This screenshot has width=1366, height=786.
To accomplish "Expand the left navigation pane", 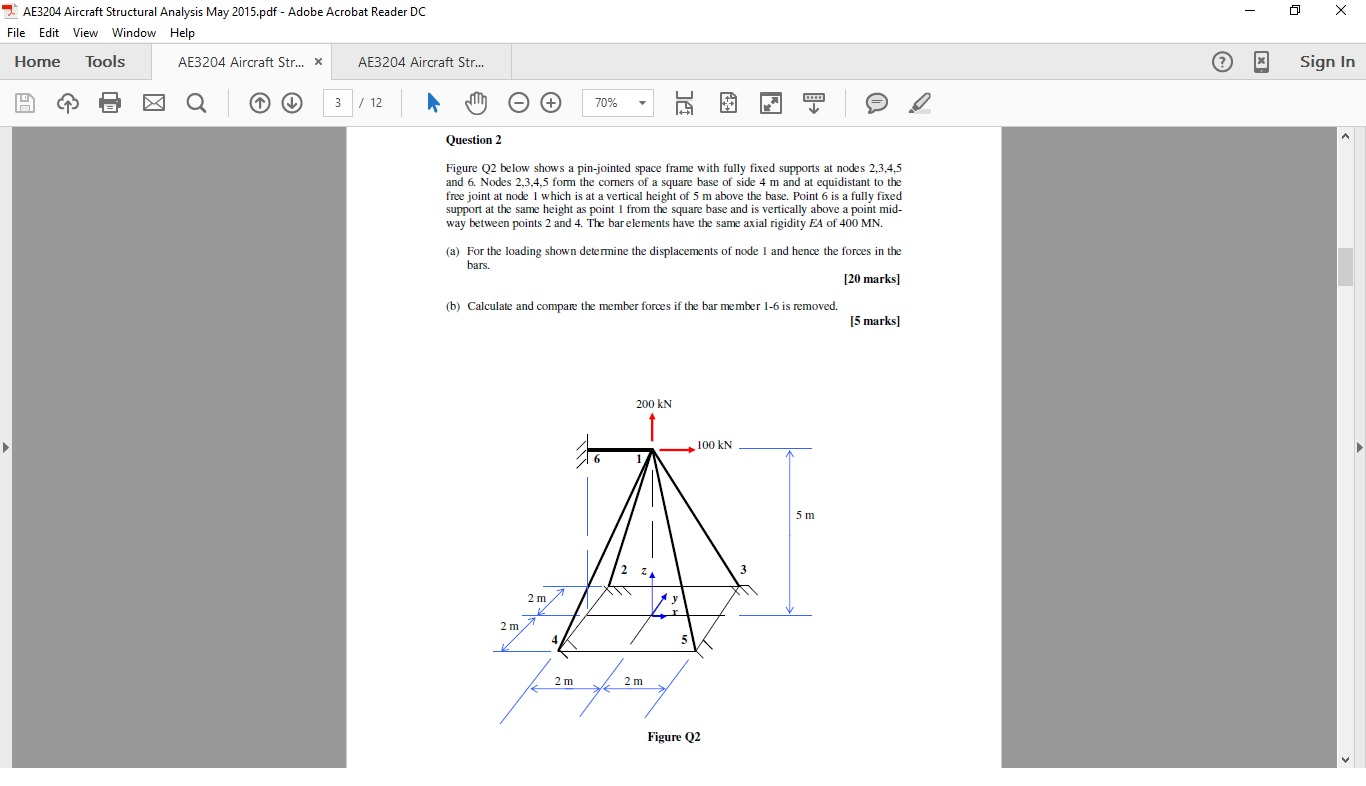I will 7,448.
